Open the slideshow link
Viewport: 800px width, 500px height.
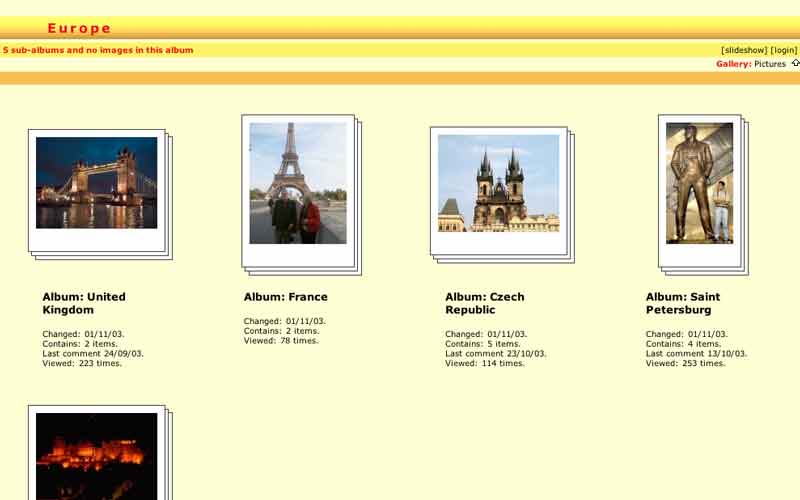pos(744,50)
